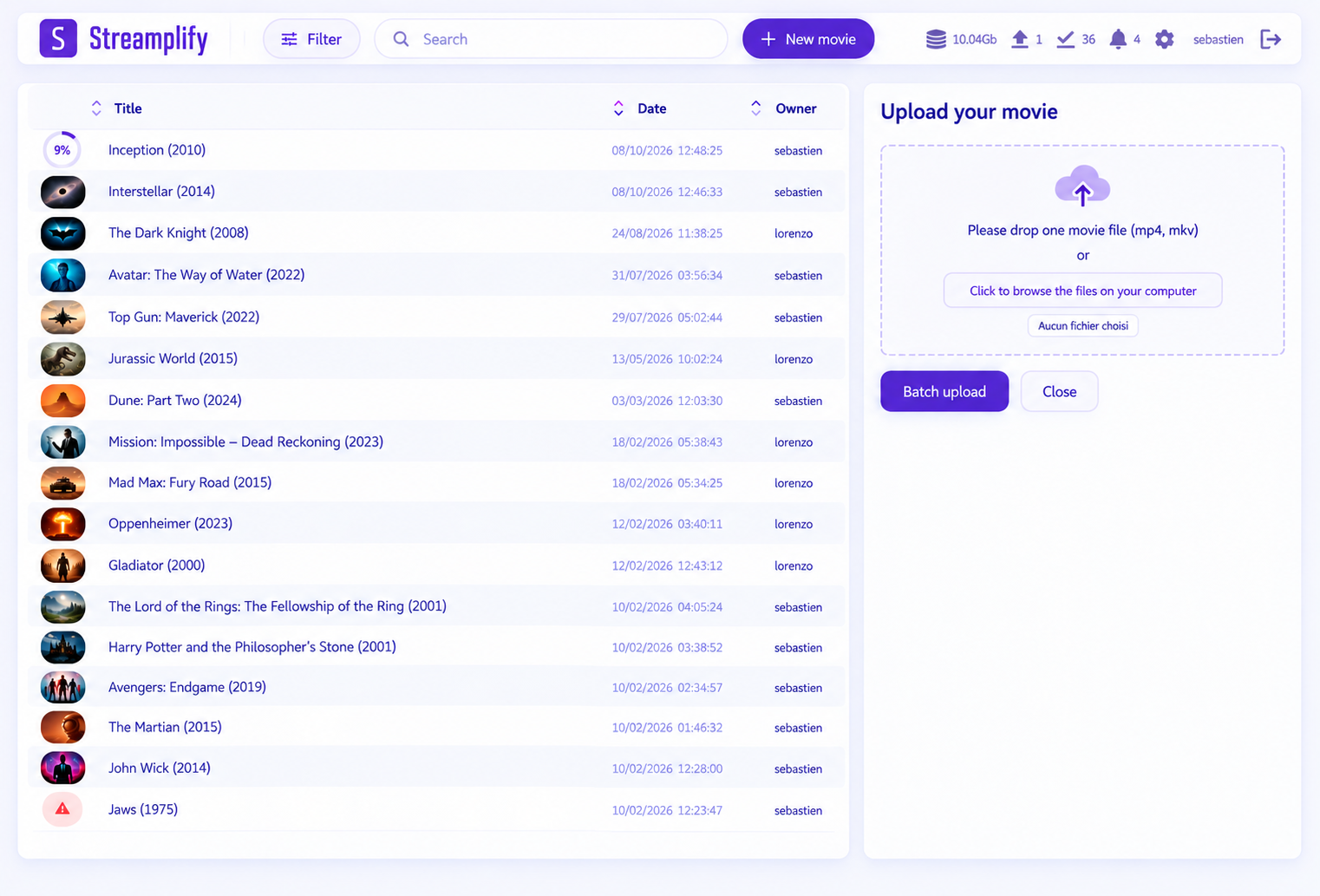This screenshot has width=1320, height=896.
Task: Click the date "24/08/2026 11:38:25"
Action: point(667,233)
